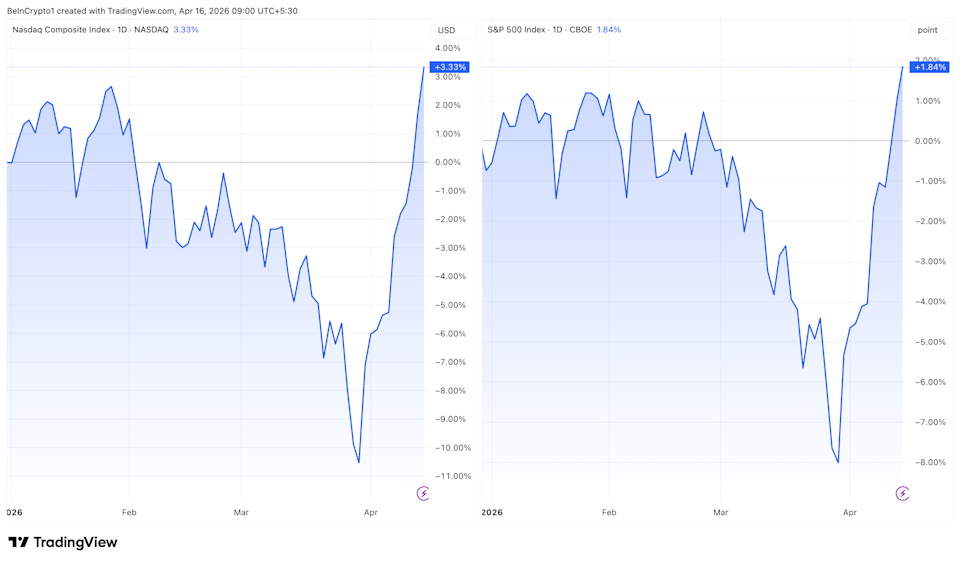Viewport: 960px width, 563px height.
Task: Click the lightning icon on the S&P 500 chart
Action: (x=902, y=493)
